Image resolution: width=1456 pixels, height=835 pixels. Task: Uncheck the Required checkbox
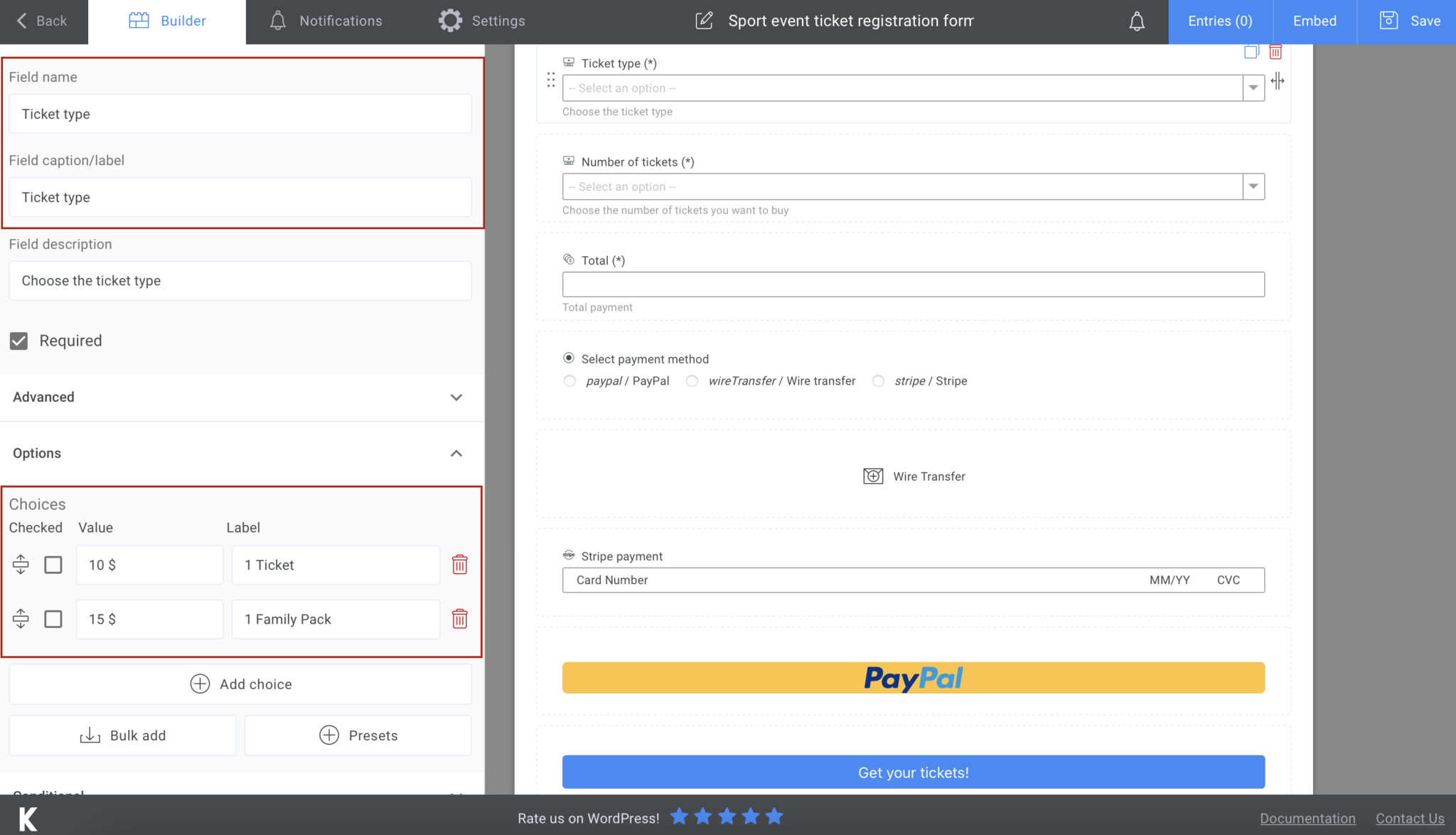tap(18, 341)
